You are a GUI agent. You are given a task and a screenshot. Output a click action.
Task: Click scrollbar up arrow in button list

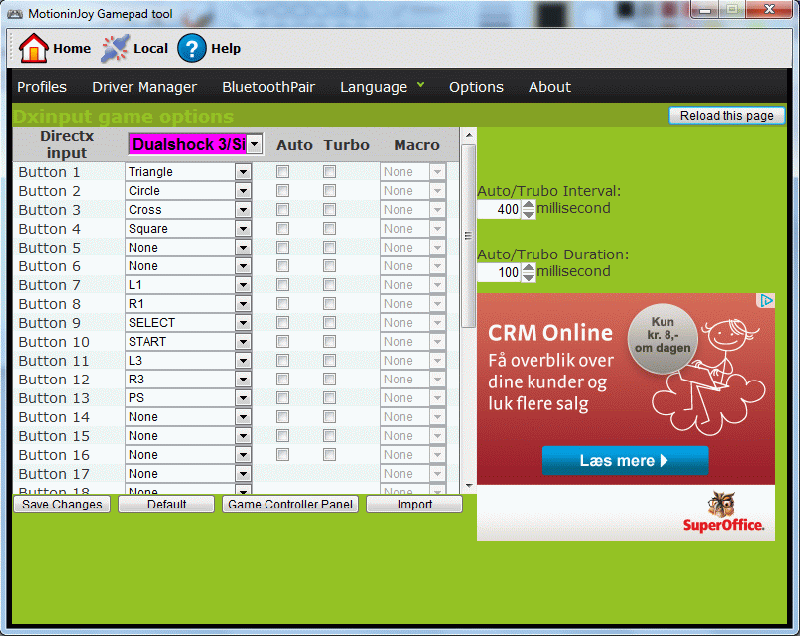469,136
